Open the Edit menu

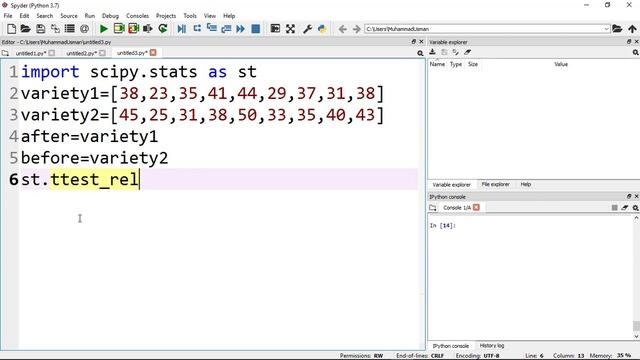click(x=24, y=16)
